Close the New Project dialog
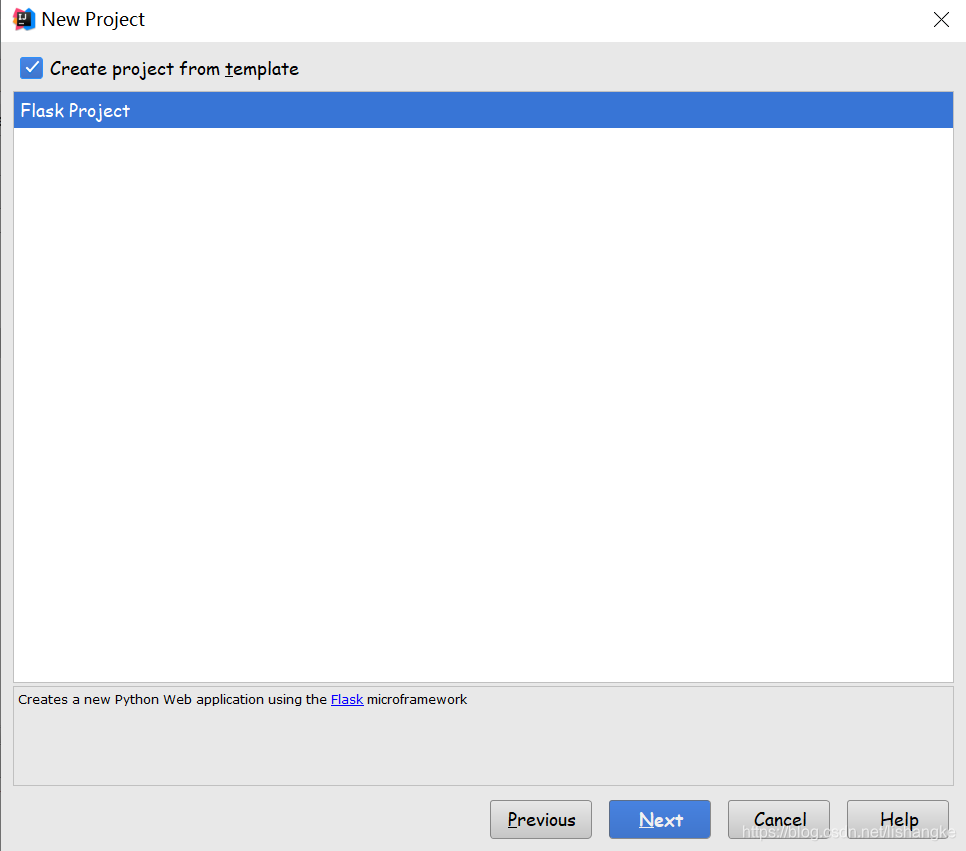 [941, 20]
